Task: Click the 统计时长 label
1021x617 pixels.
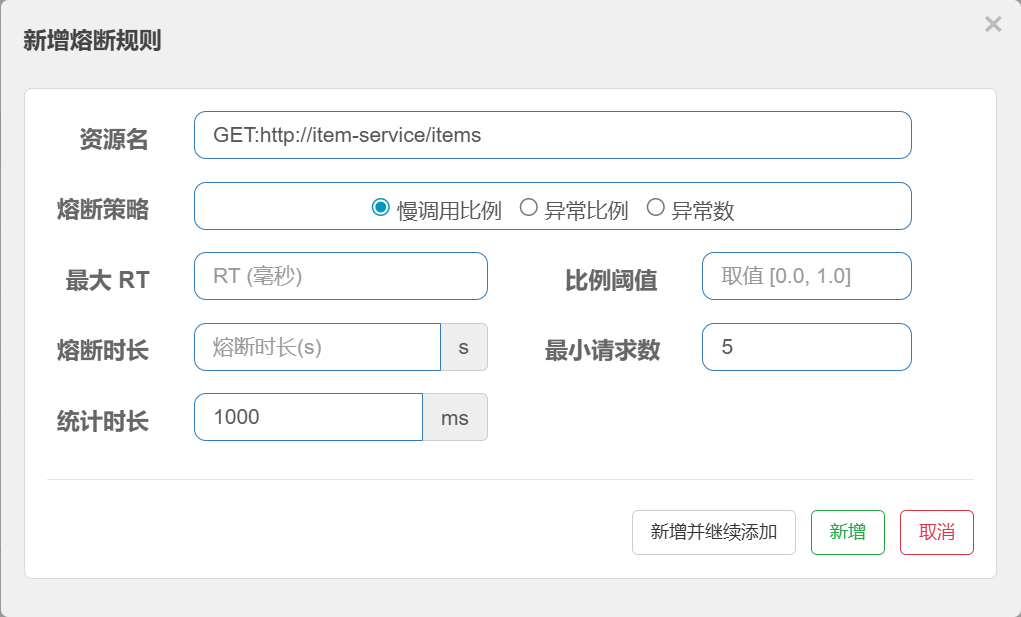Action: tap(103, 421)
